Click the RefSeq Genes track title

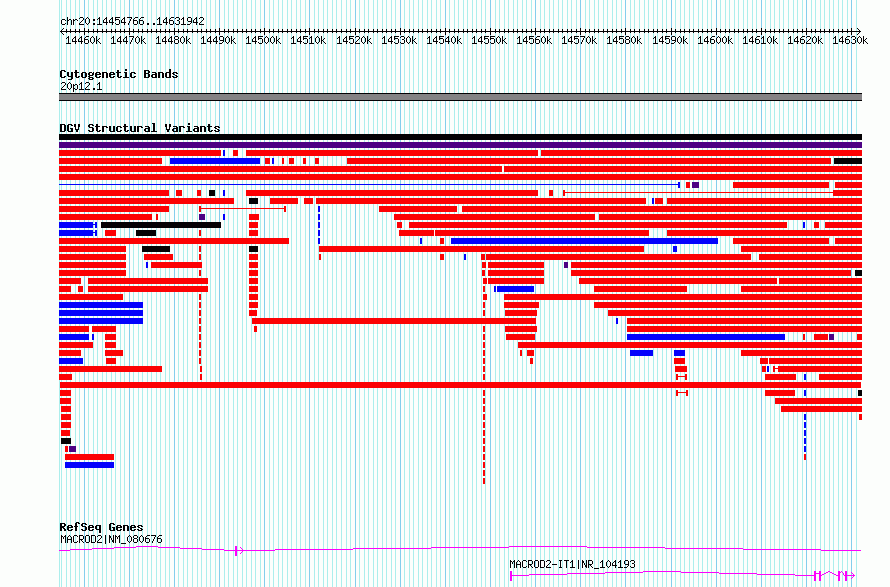click(x=102, y=527)
